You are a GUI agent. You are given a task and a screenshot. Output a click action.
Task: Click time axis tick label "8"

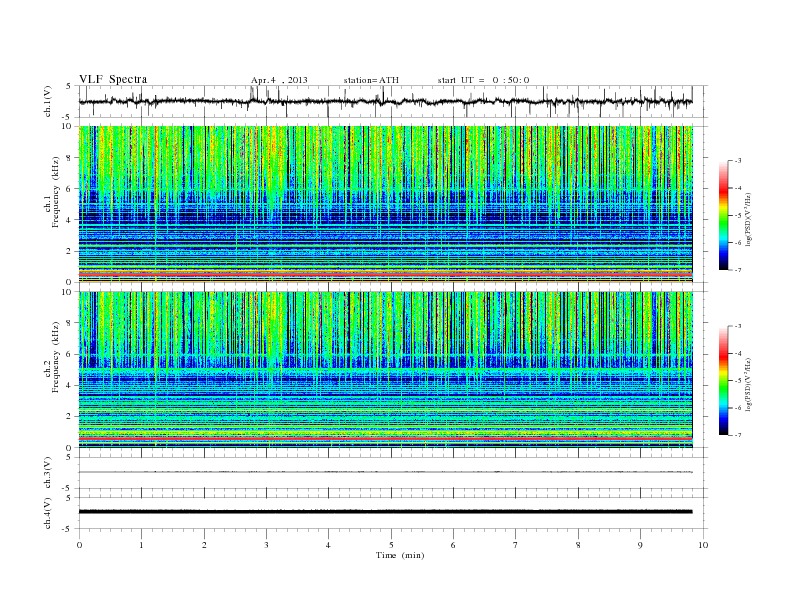(x=578, y=545)
